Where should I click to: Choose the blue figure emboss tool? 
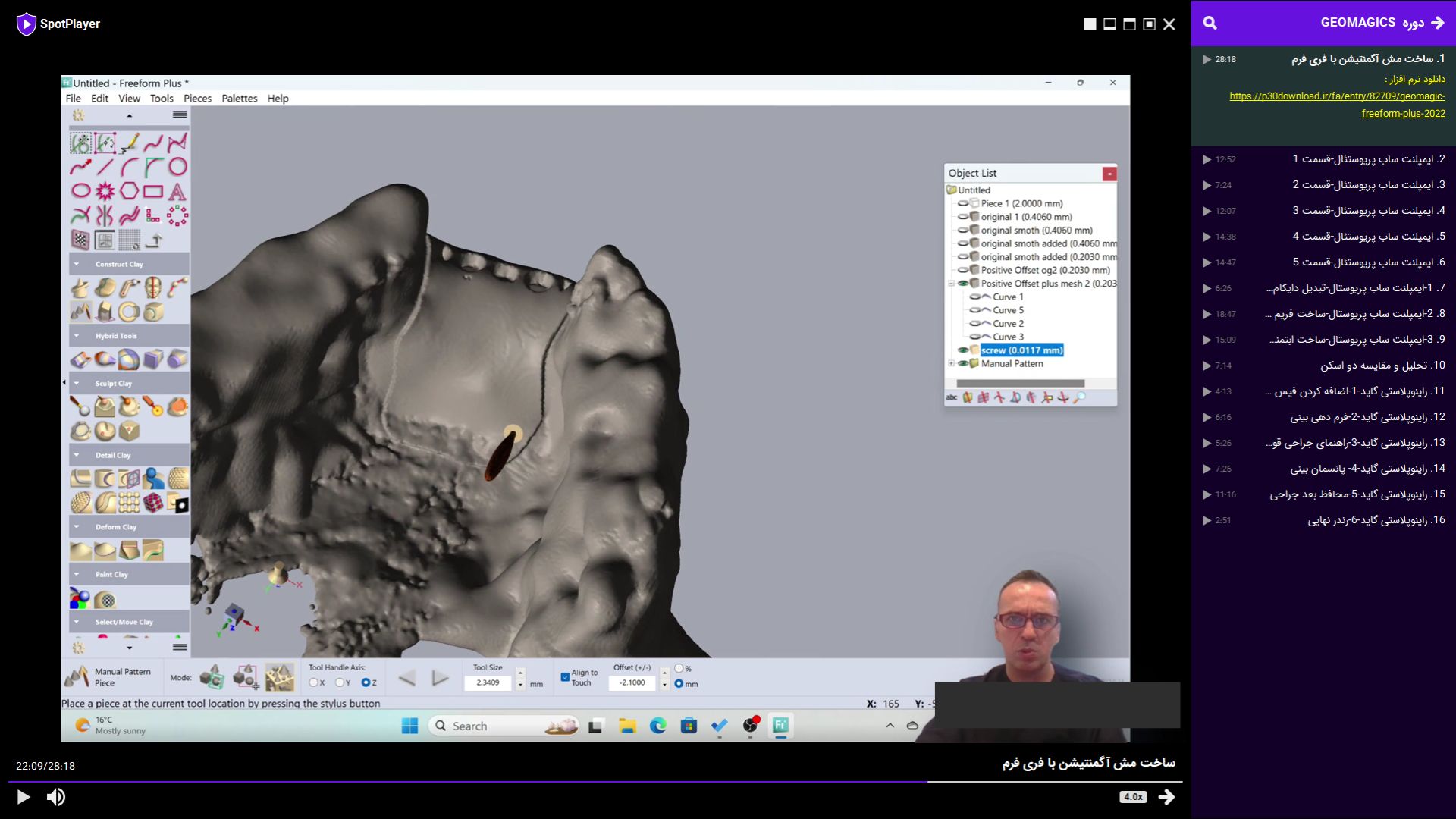(x=153, y=479)
